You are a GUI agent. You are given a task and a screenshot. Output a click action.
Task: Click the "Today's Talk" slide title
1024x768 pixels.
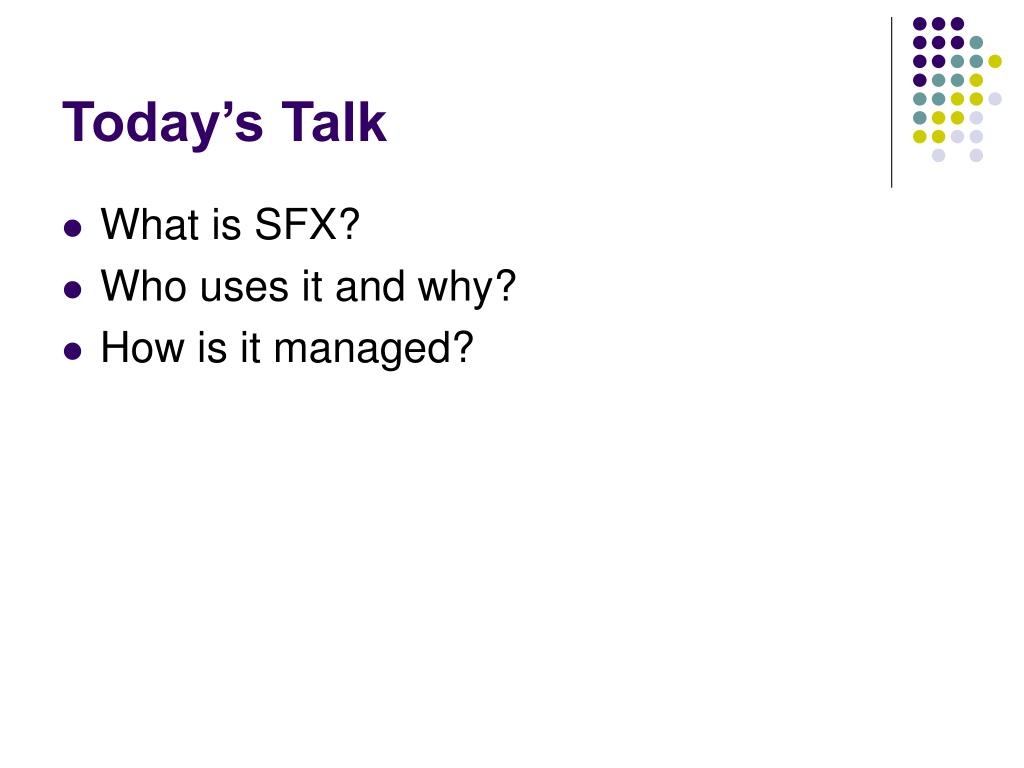(224, 123)
